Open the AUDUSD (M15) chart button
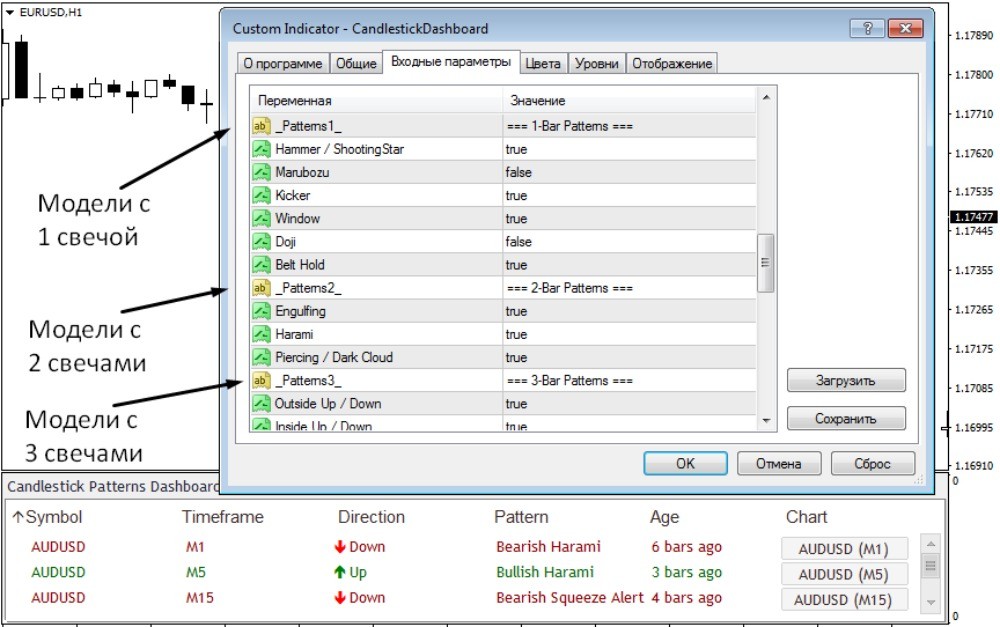This screenshot has width=1000, height=627. (x=844, y=600)
